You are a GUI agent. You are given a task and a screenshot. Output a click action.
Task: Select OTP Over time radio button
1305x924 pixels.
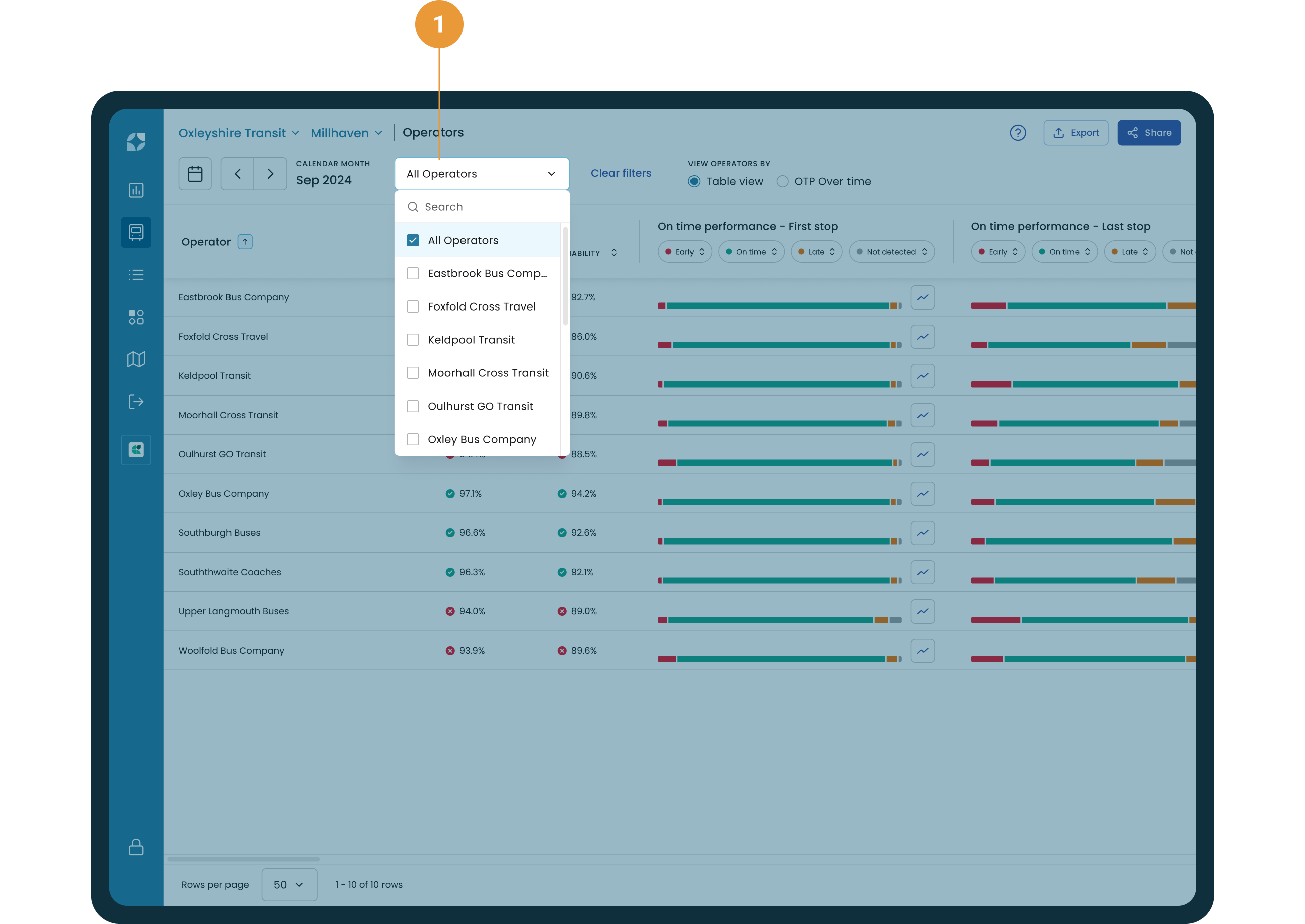pyautogui.click(x=782, y=182)
